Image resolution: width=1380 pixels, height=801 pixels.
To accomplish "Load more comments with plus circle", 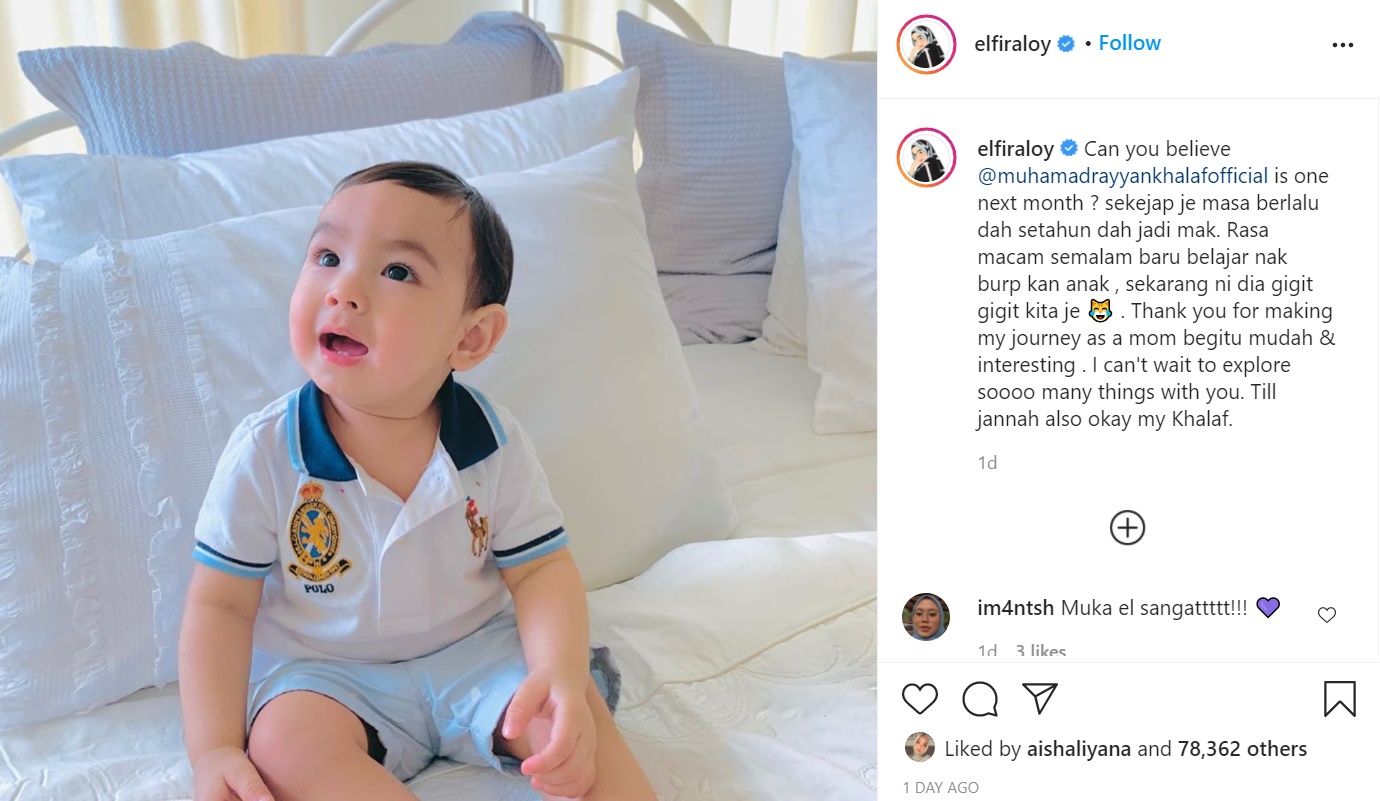I will (x=1127, y=528).
